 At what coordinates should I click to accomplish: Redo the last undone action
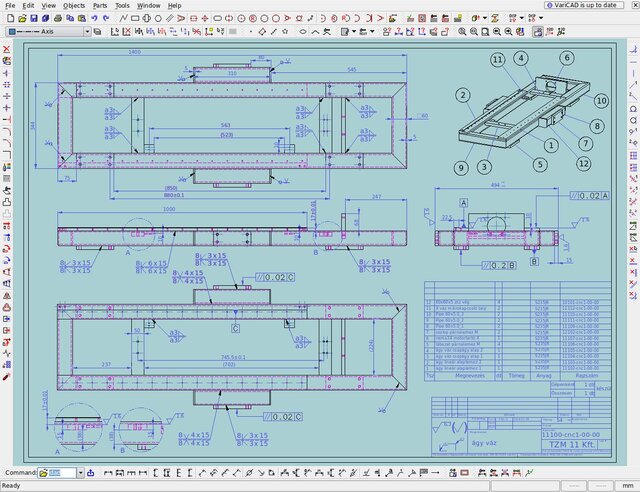[106, 18]
